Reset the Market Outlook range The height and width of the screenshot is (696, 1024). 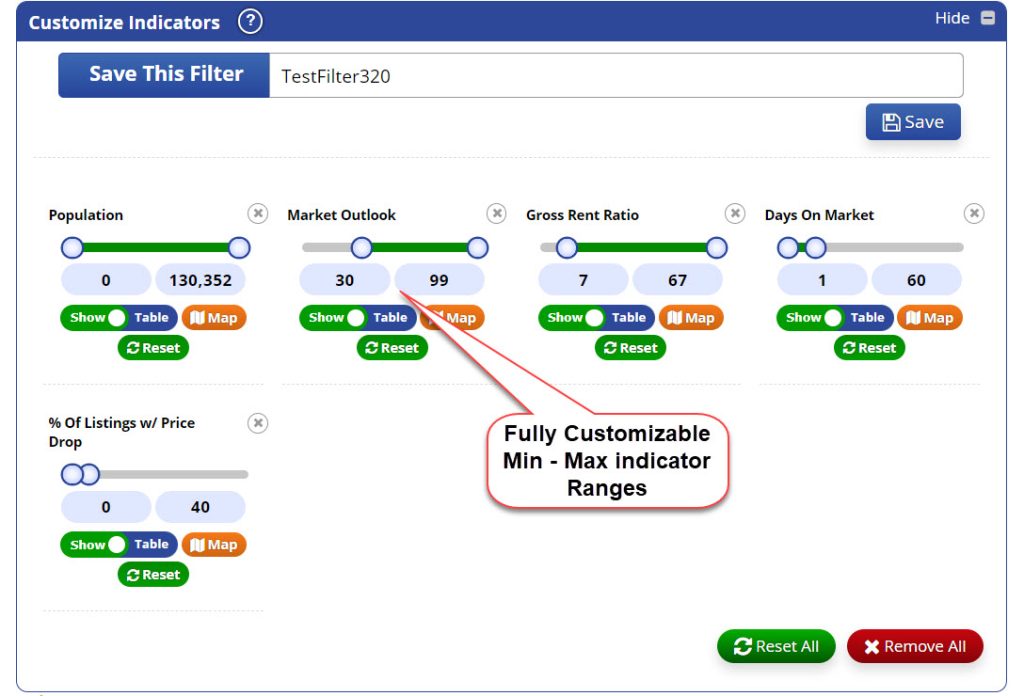point(392,348)
